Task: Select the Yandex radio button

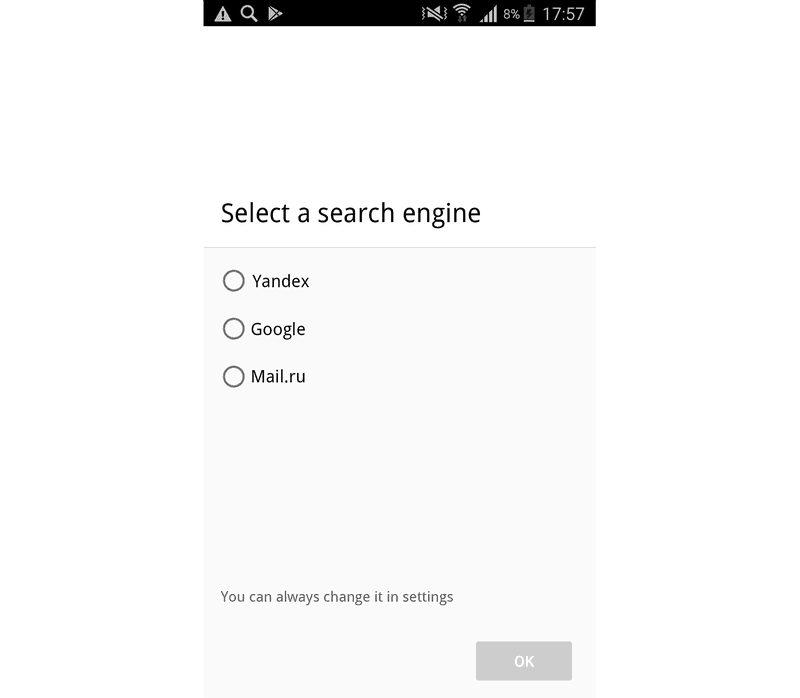Action: [234, 281]
